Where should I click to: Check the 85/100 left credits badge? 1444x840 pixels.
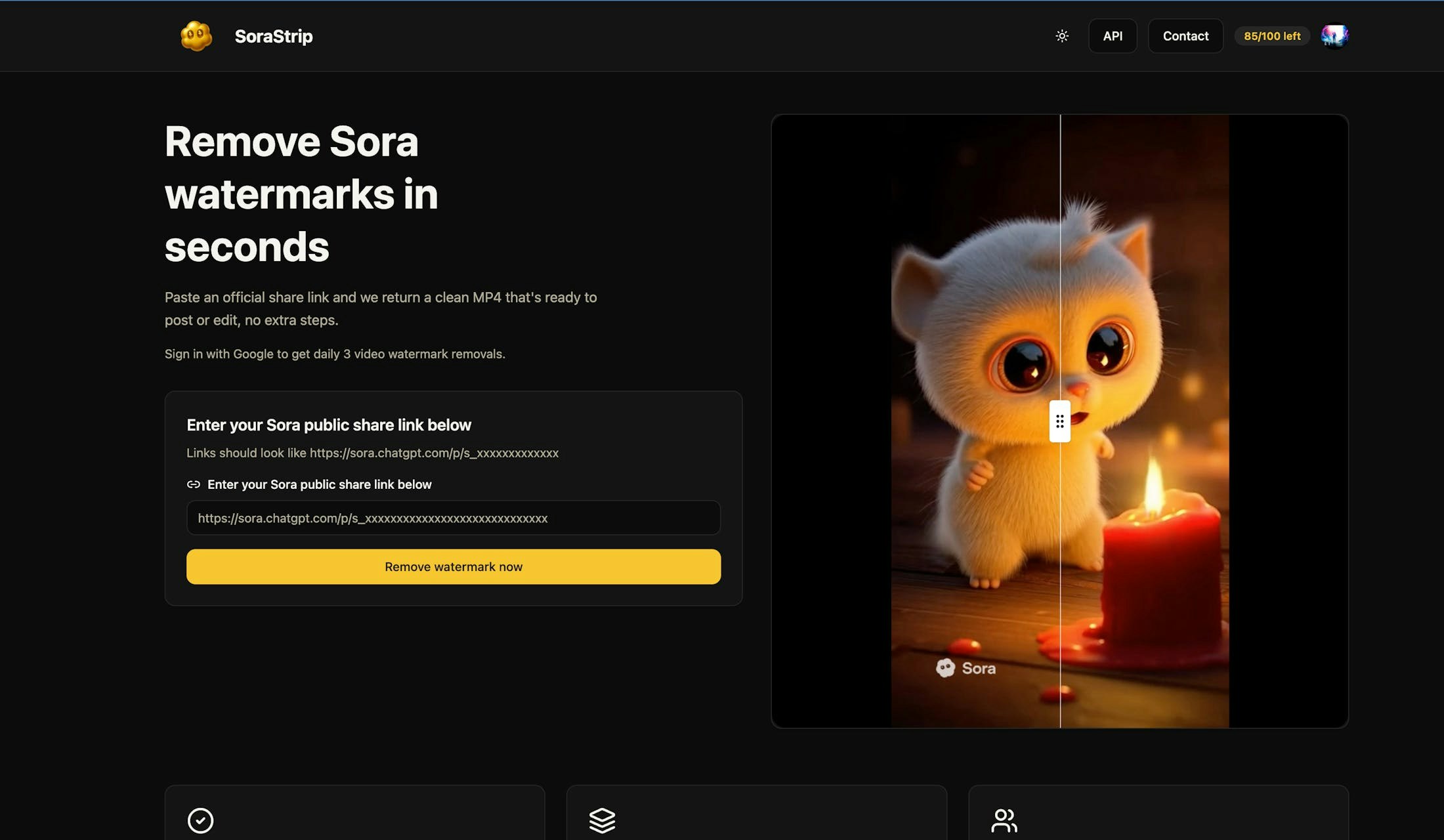pyautogui.click(x=1272, y=36)
